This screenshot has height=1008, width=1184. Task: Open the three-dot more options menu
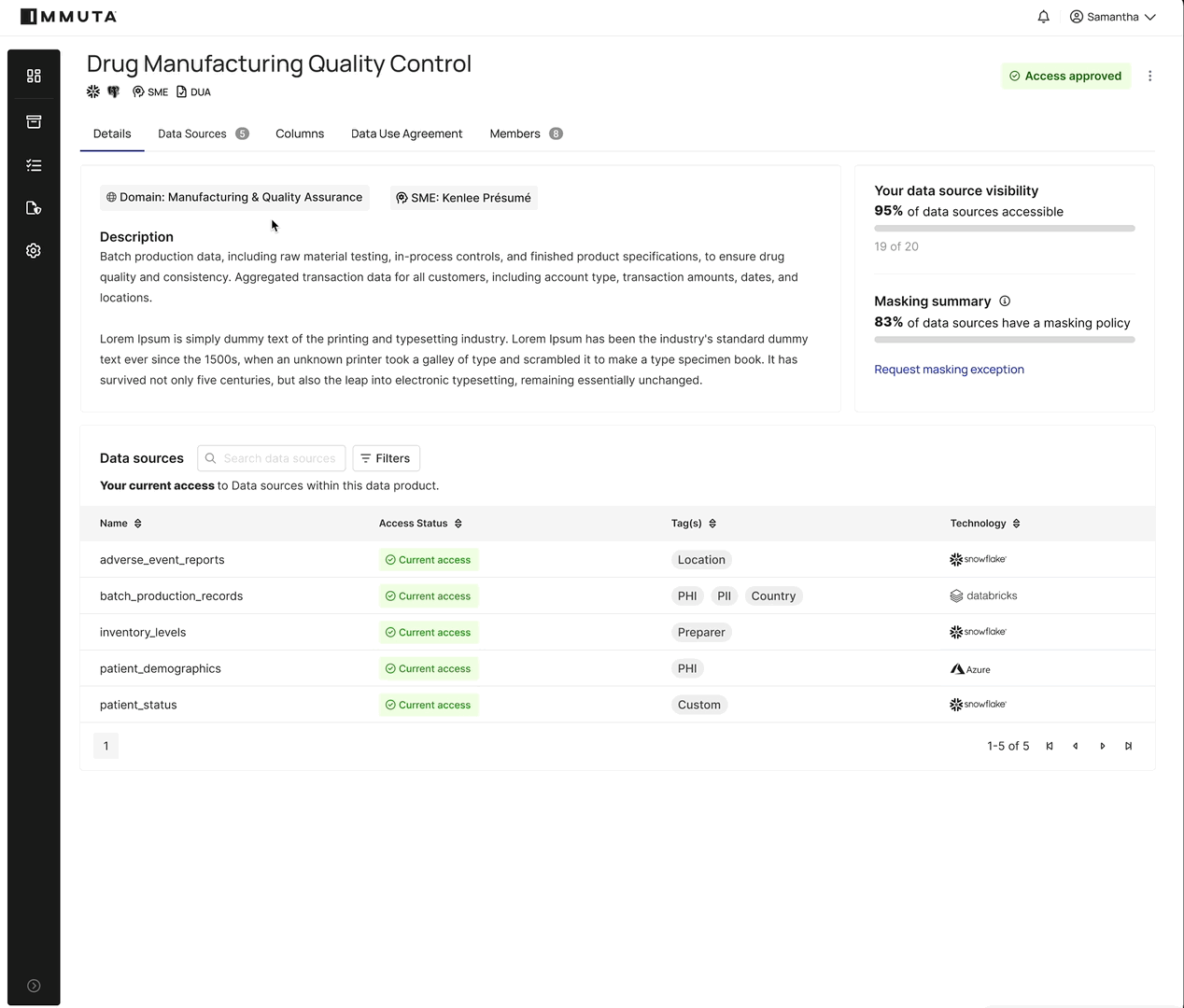(x=1149, y=77)
